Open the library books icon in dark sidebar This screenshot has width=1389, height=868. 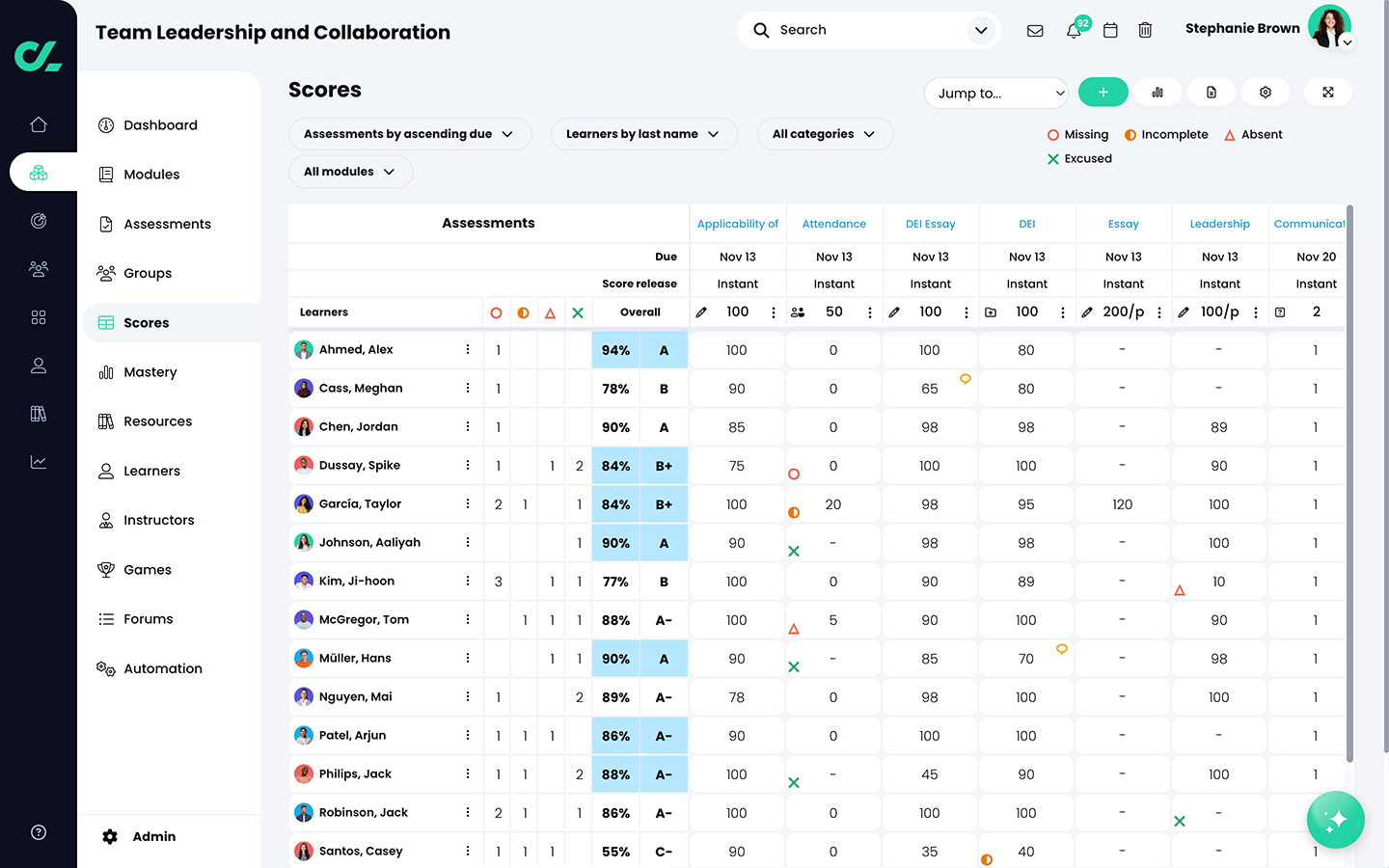(x=39, y=414)
